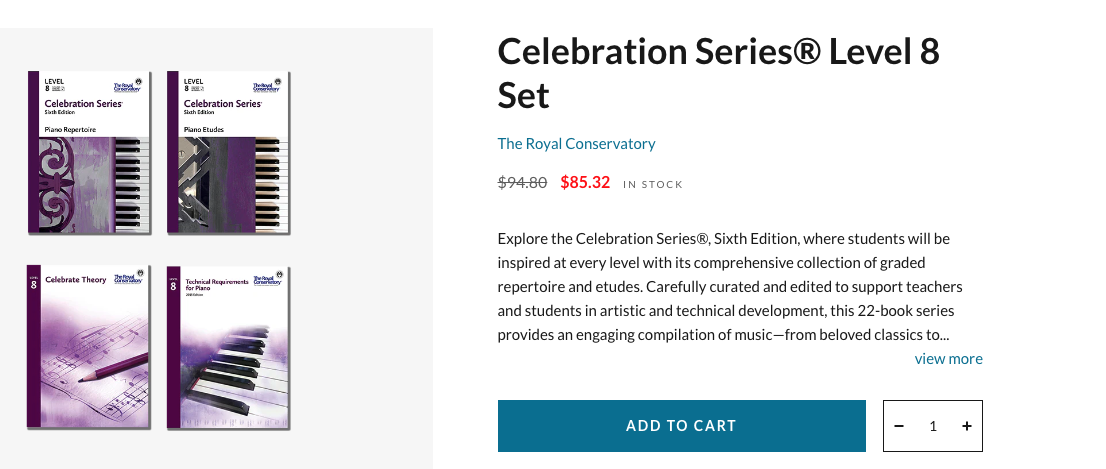
Task: Click the crossed-out price $94.80
Action: tap(522, 183)
